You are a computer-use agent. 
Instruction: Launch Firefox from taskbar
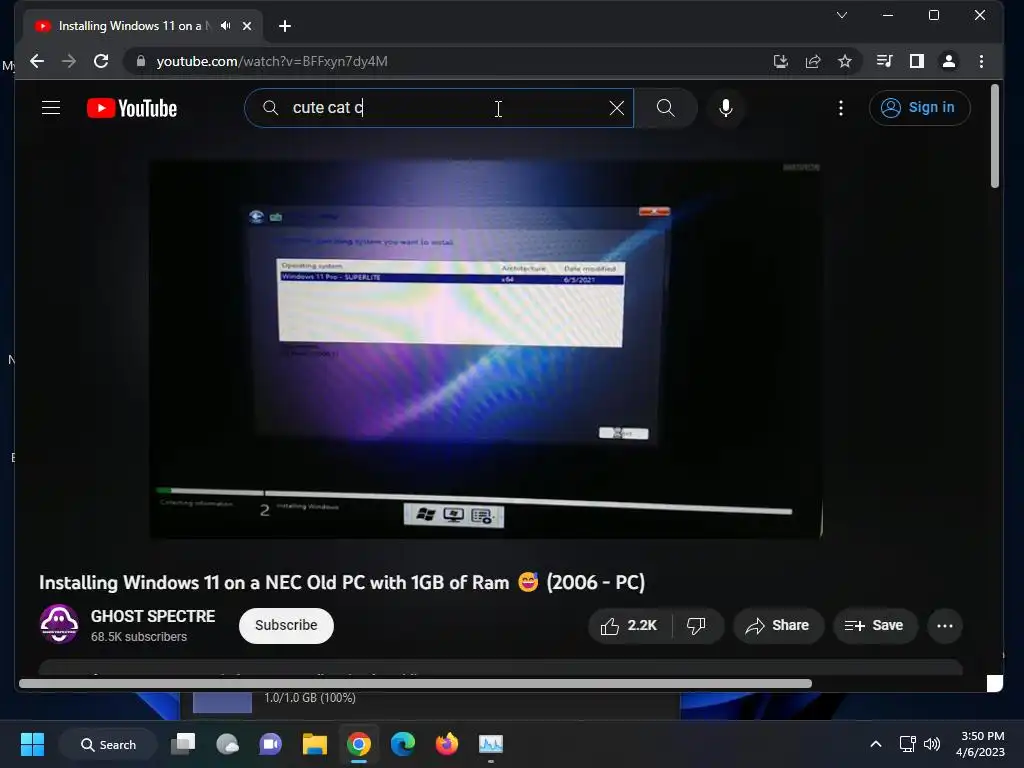447,744
